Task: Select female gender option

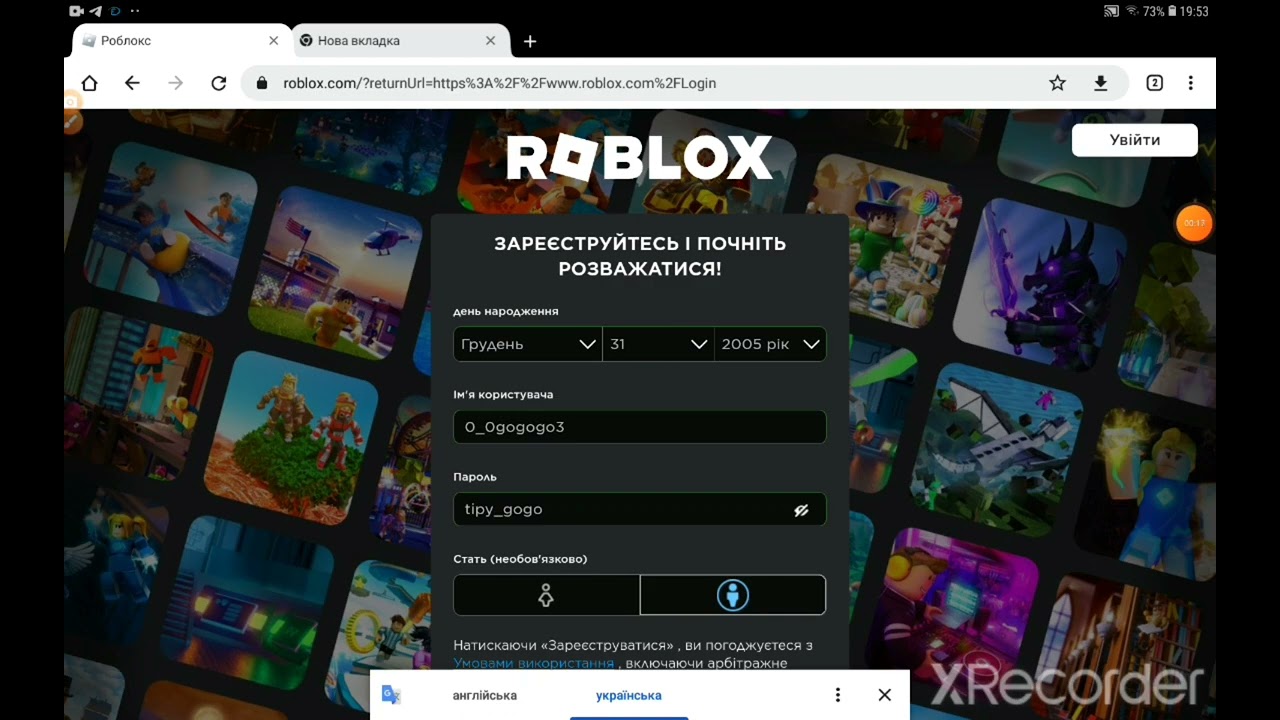Action: 546,595
